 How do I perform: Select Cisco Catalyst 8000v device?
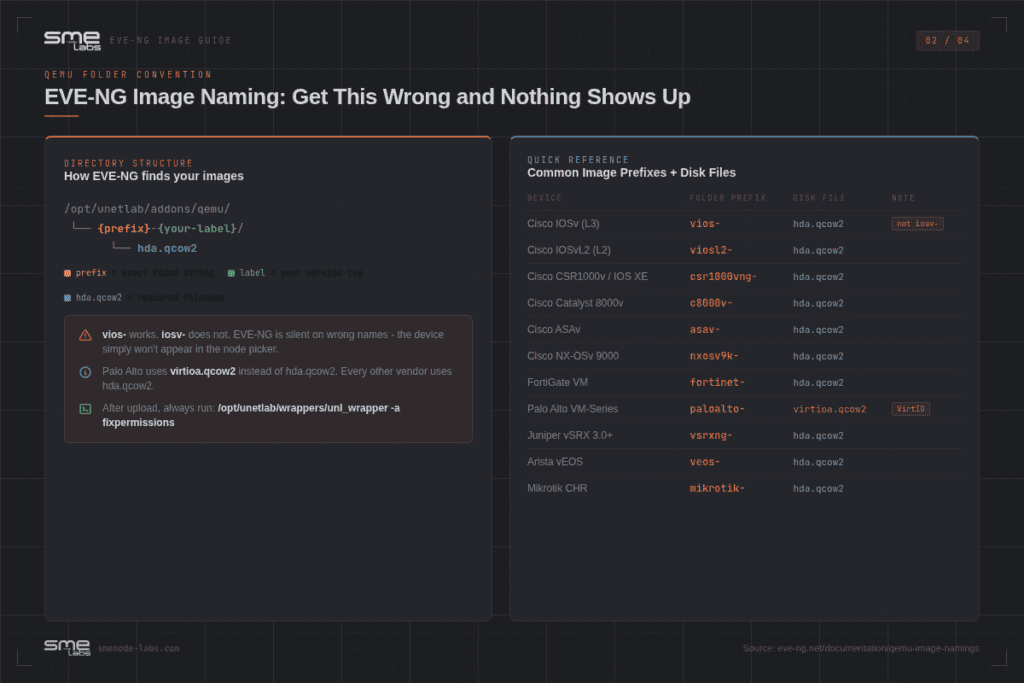575,303
